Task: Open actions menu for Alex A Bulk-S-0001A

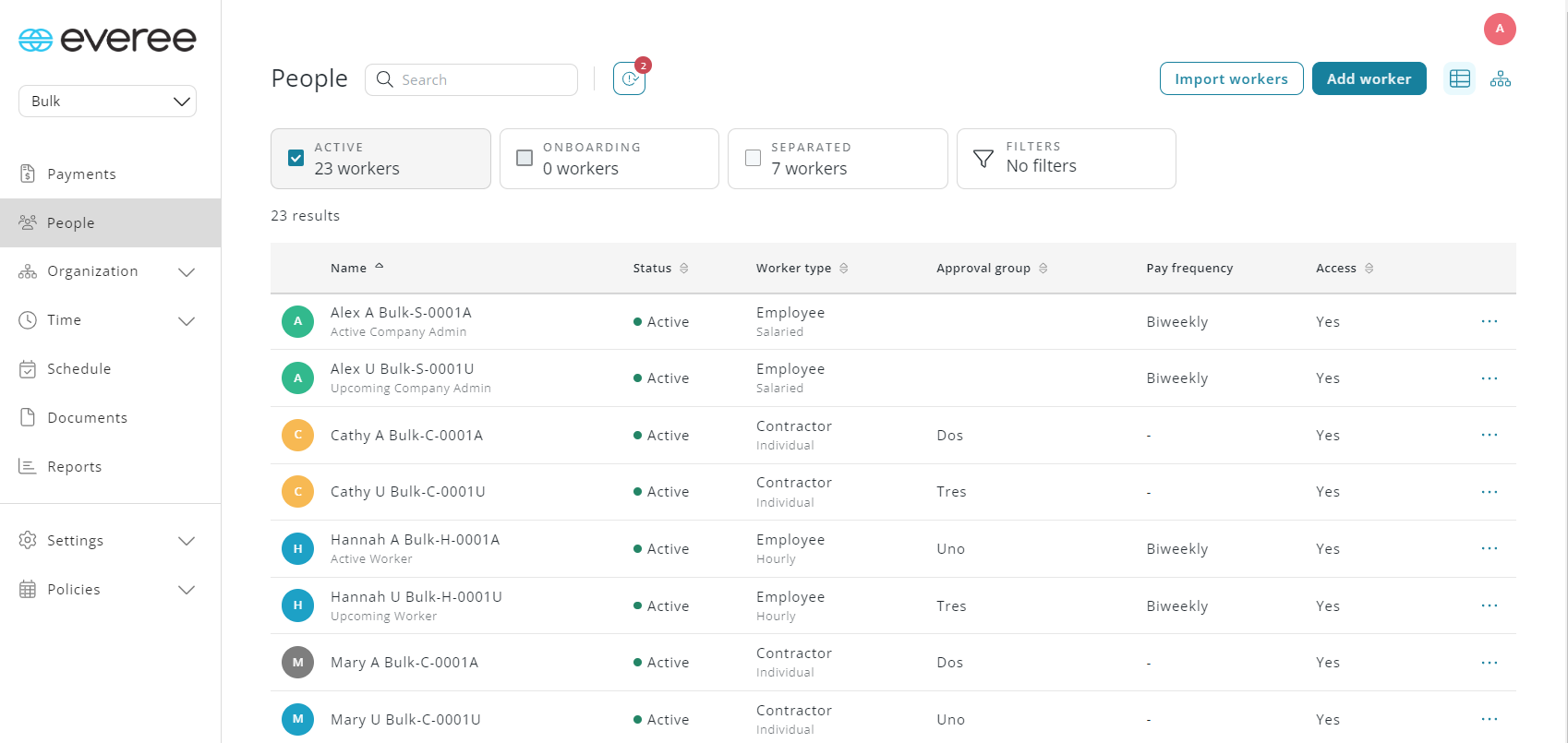Action: coord(1490,321)
